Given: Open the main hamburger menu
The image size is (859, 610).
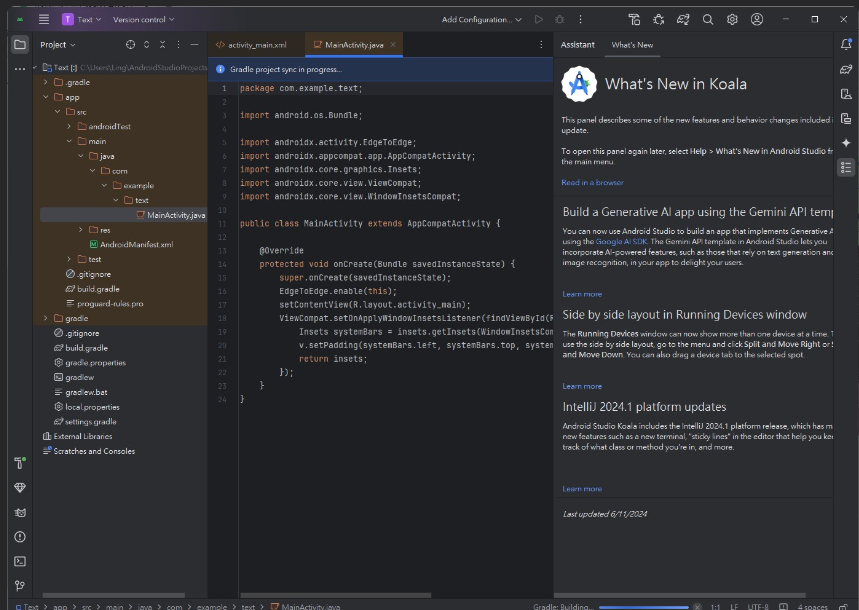Looking at the screenshot, I should pyautogui.click(x=44, y=19).
